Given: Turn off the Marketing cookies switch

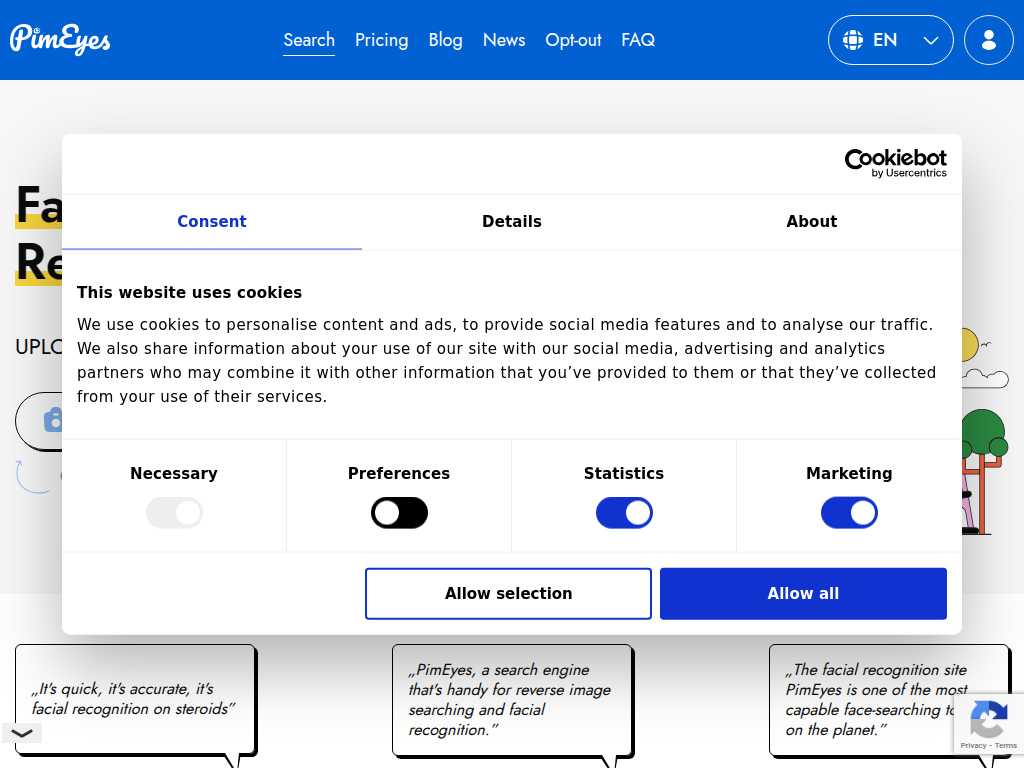Looking at the screenshot, I should (849, 513).
